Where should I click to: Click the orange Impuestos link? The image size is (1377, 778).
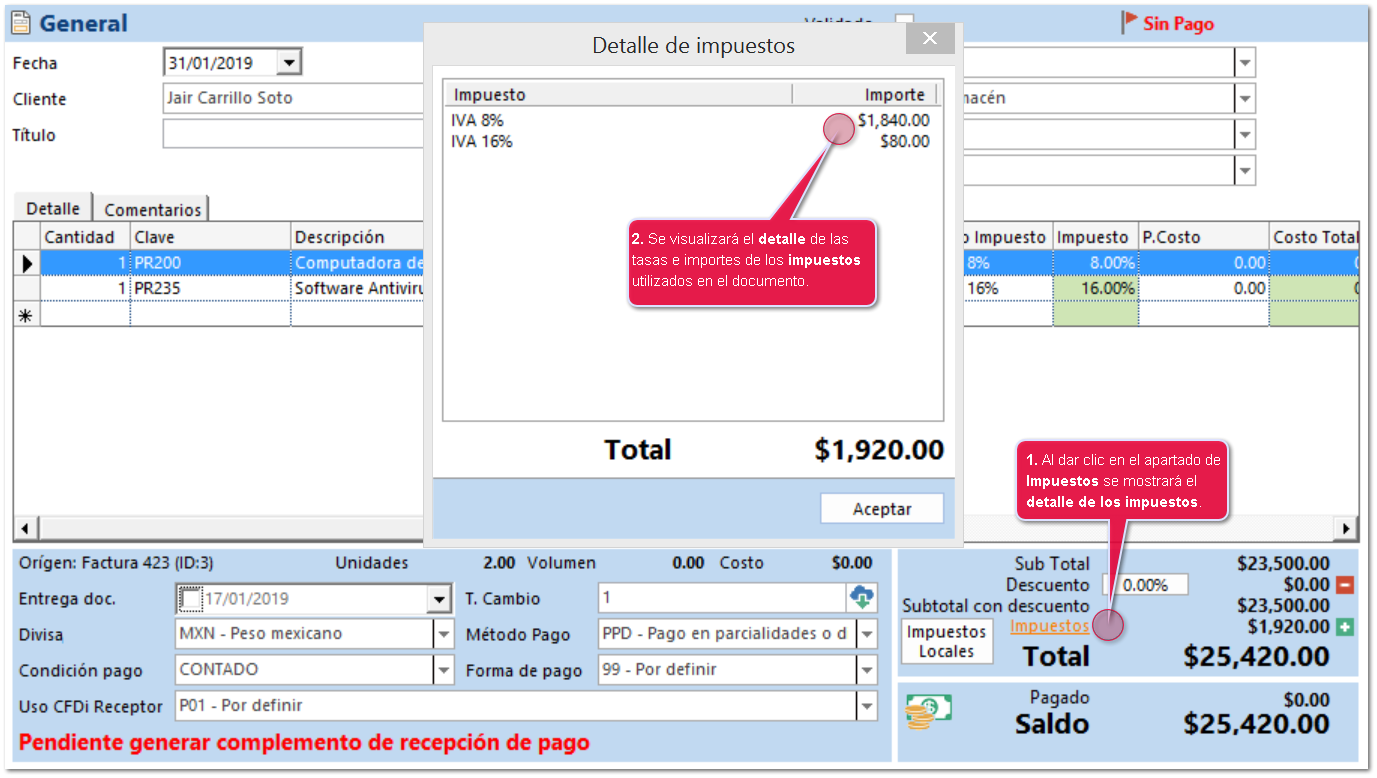click(1049, 626)
